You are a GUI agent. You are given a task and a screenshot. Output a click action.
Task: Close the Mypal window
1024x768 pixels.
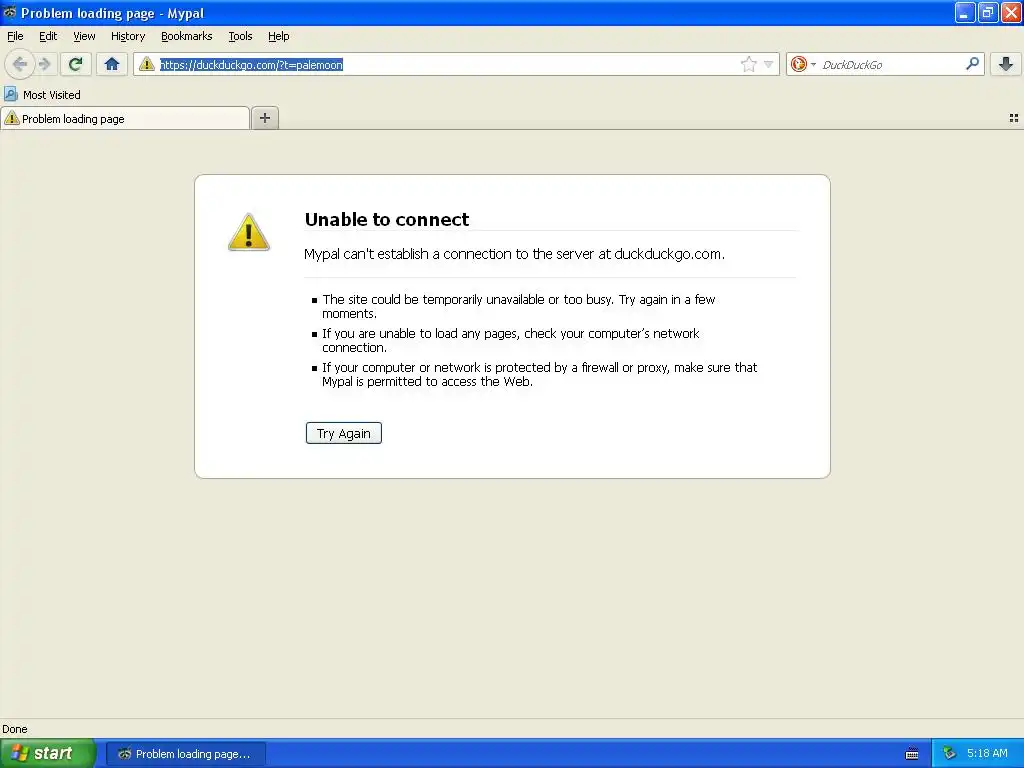tap(1011, 12)
